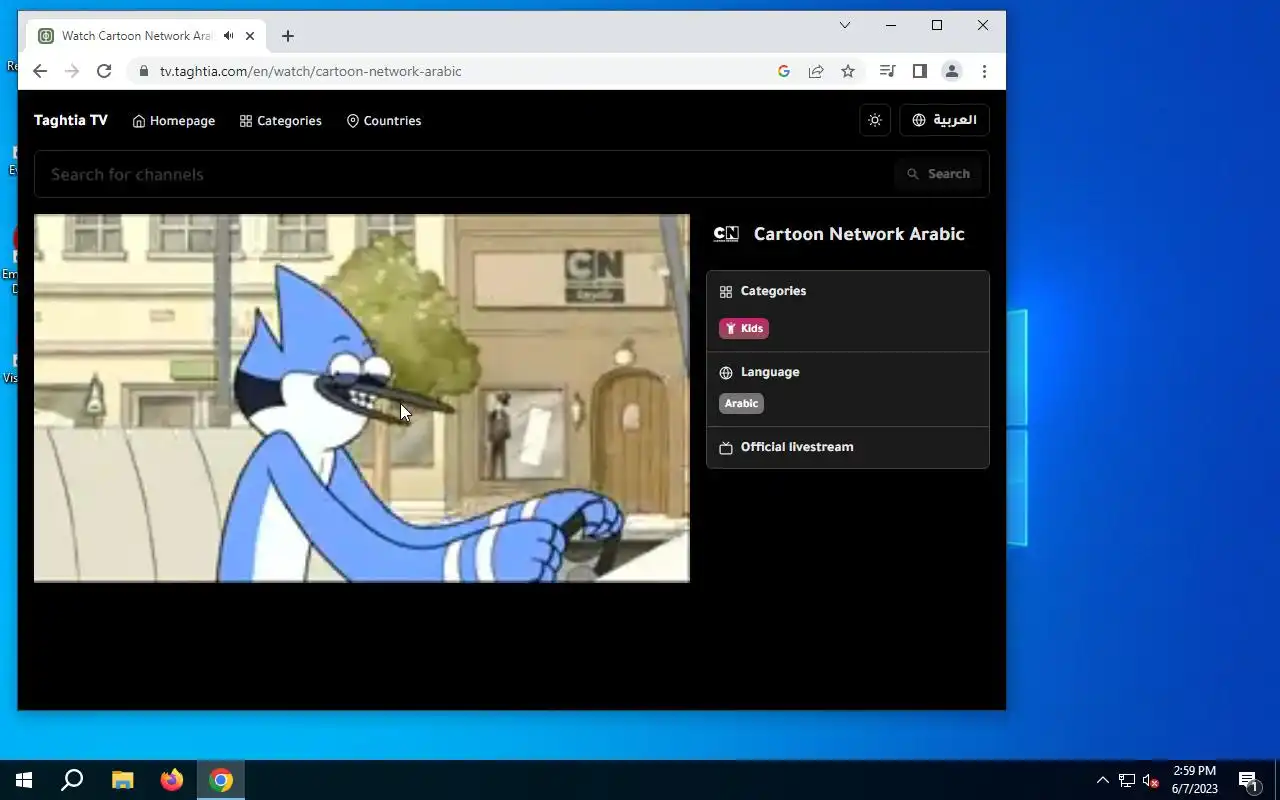Image resolution: width=1280 pixels, height=800 pixels.
Task: Click the Chrome taskbar icon
Action: (221, 780)
